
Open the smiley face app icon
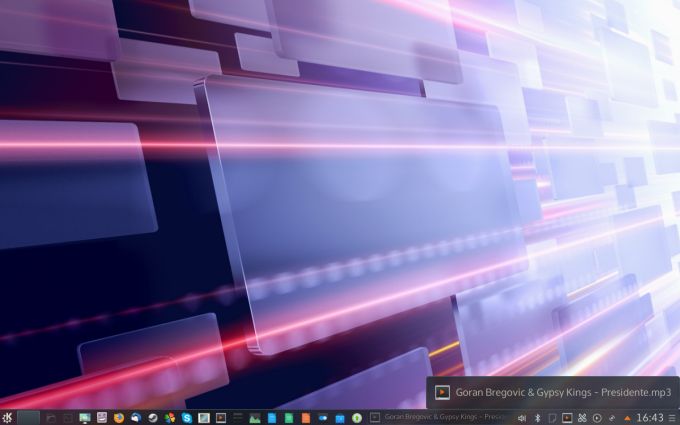coord(102,418)
